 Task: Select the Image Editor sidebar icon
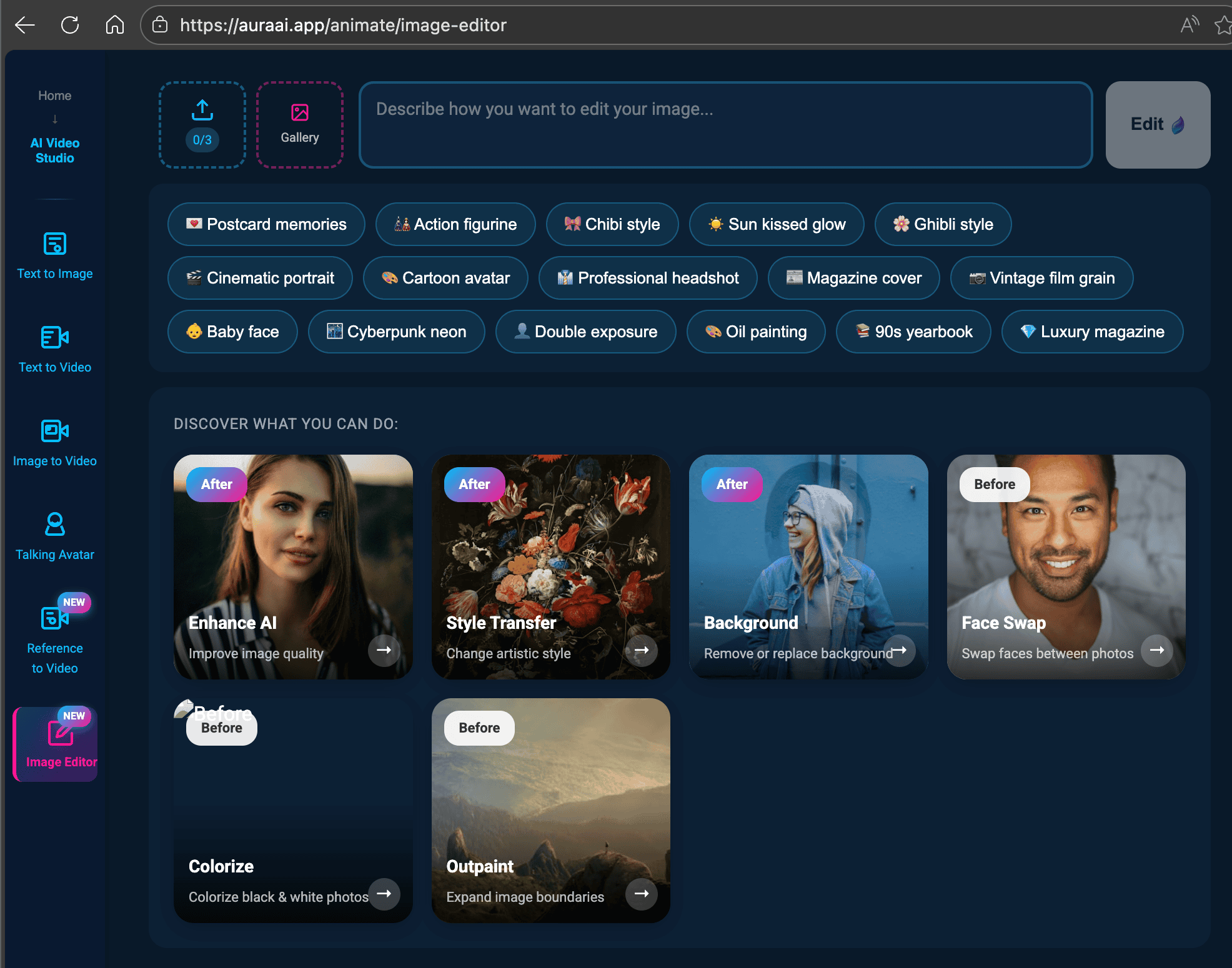coord(55,743)
